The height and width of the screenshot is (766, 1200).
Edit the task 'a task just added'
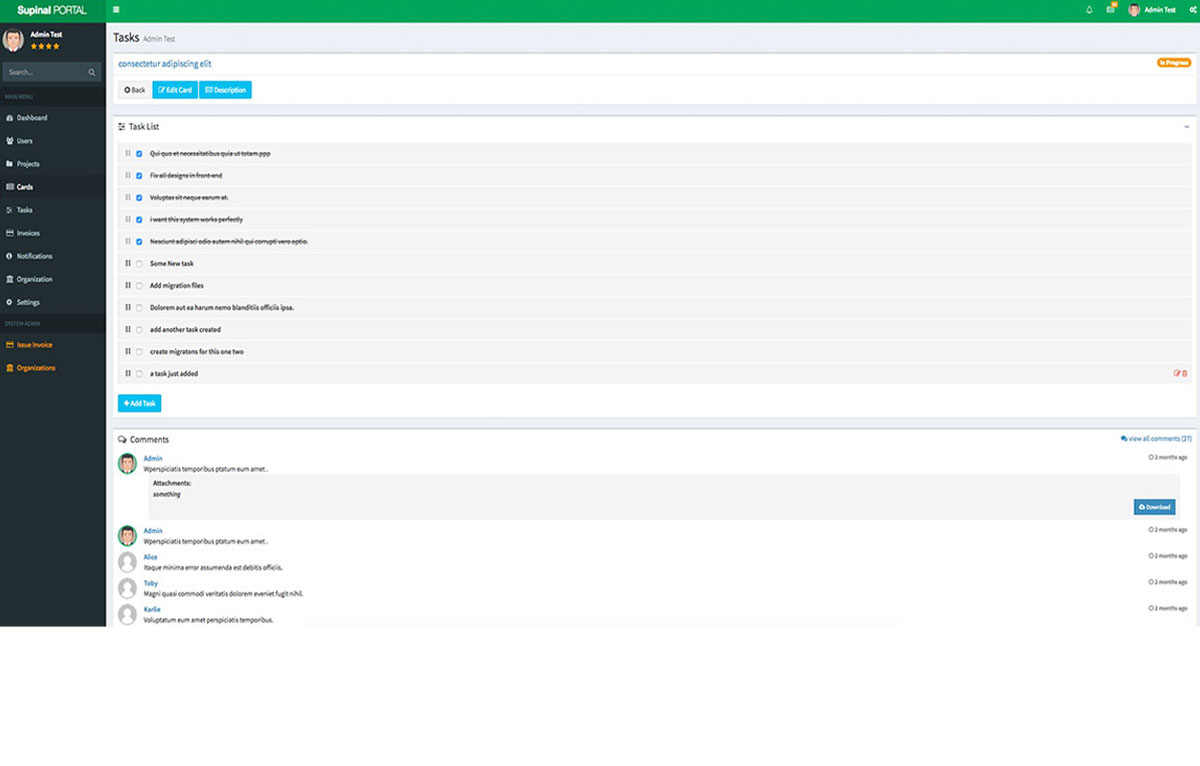coord(1176,372)
